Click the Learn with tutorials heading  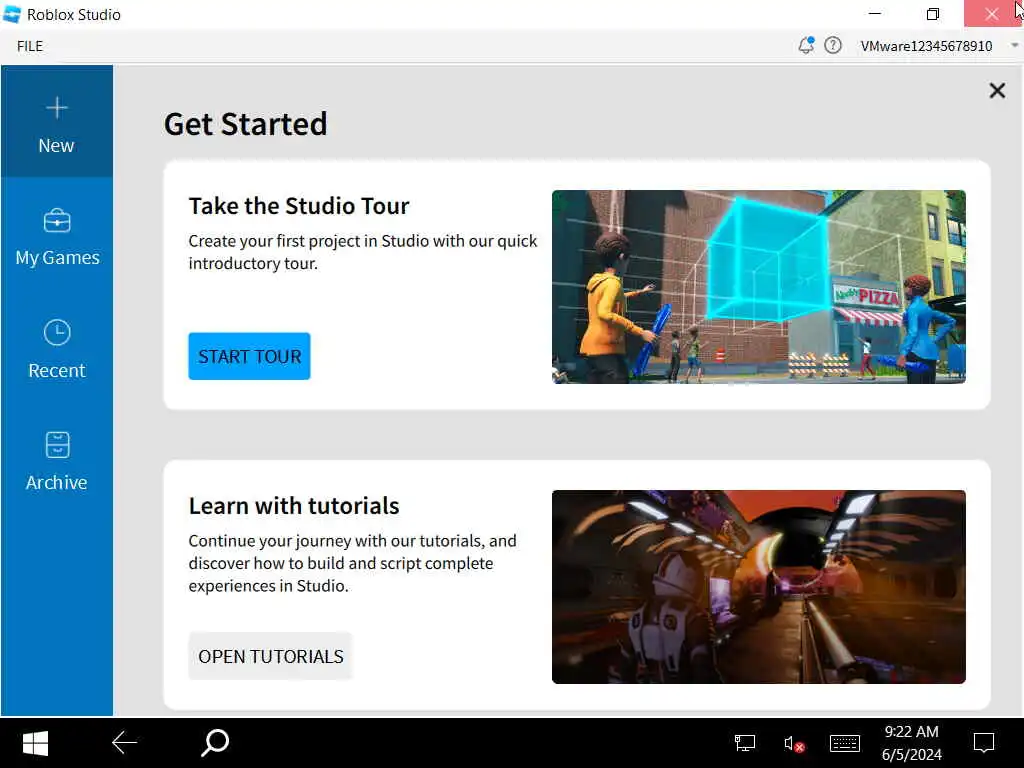[294, 505]
